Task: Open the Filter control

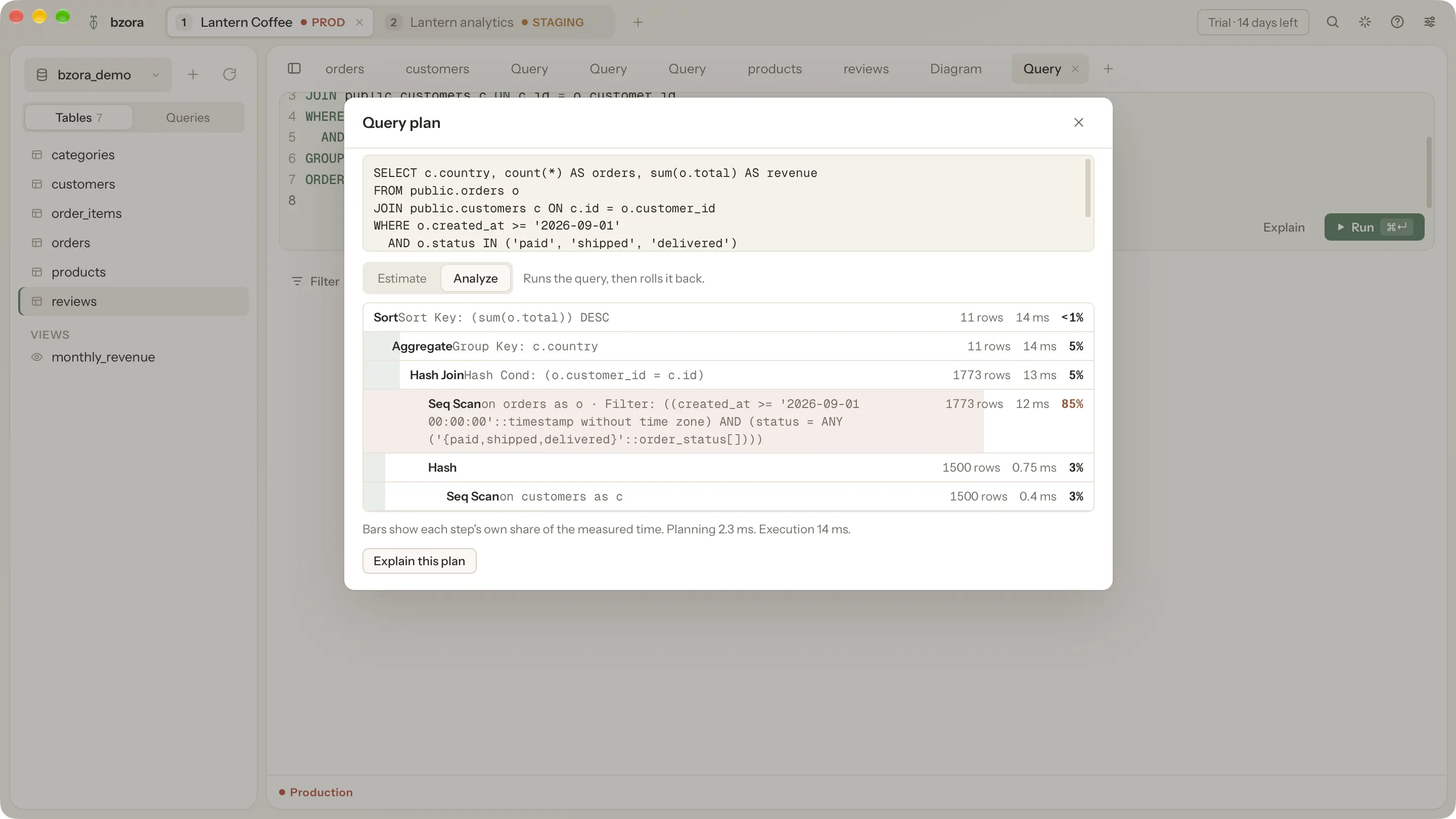Action: click(315, 282)
